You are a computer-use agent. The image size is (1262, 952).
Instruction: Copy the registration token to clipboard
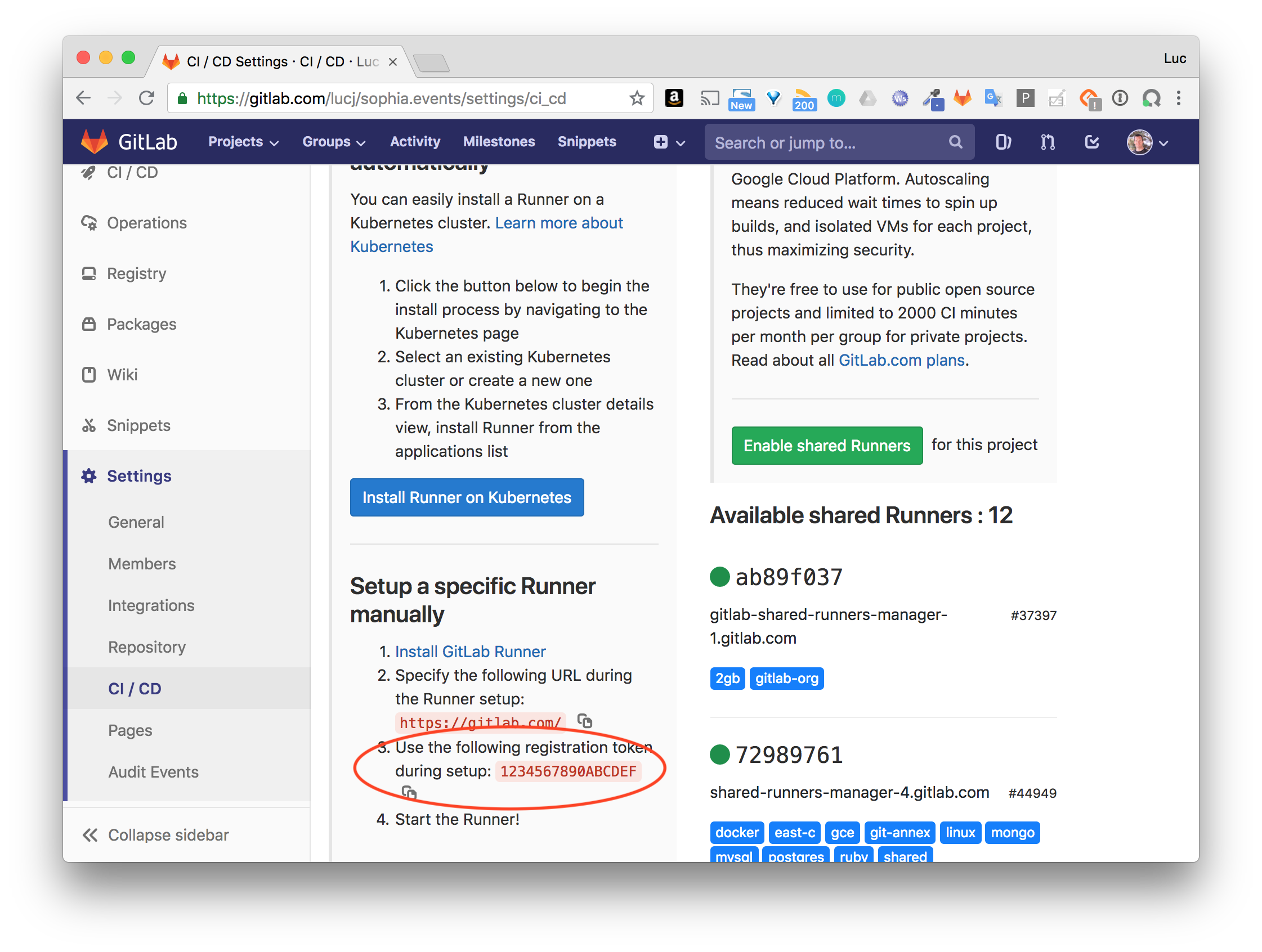(409, 792)
